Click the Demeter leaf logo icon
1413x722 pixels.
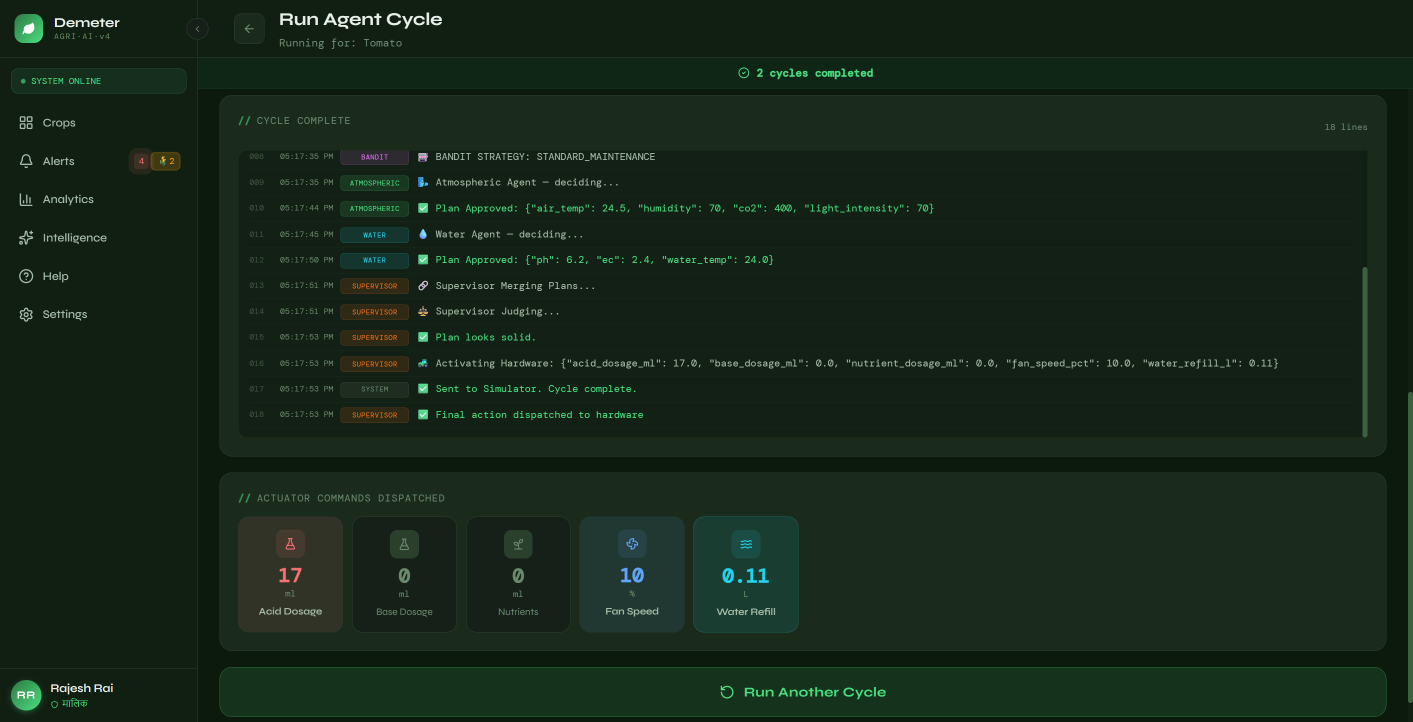point(29,29)
